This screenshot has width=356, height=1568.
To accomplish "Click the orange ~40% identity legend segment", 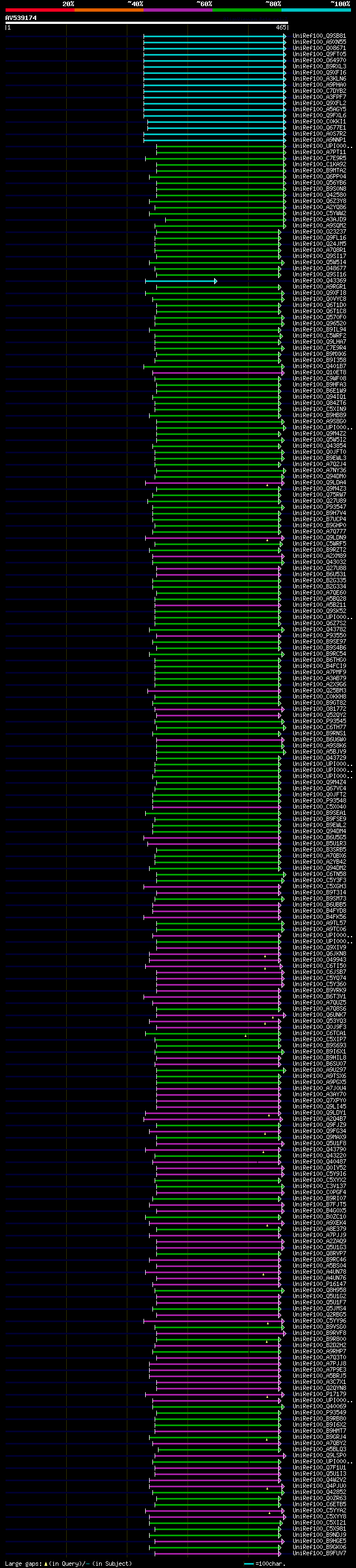I will point(109,10).
